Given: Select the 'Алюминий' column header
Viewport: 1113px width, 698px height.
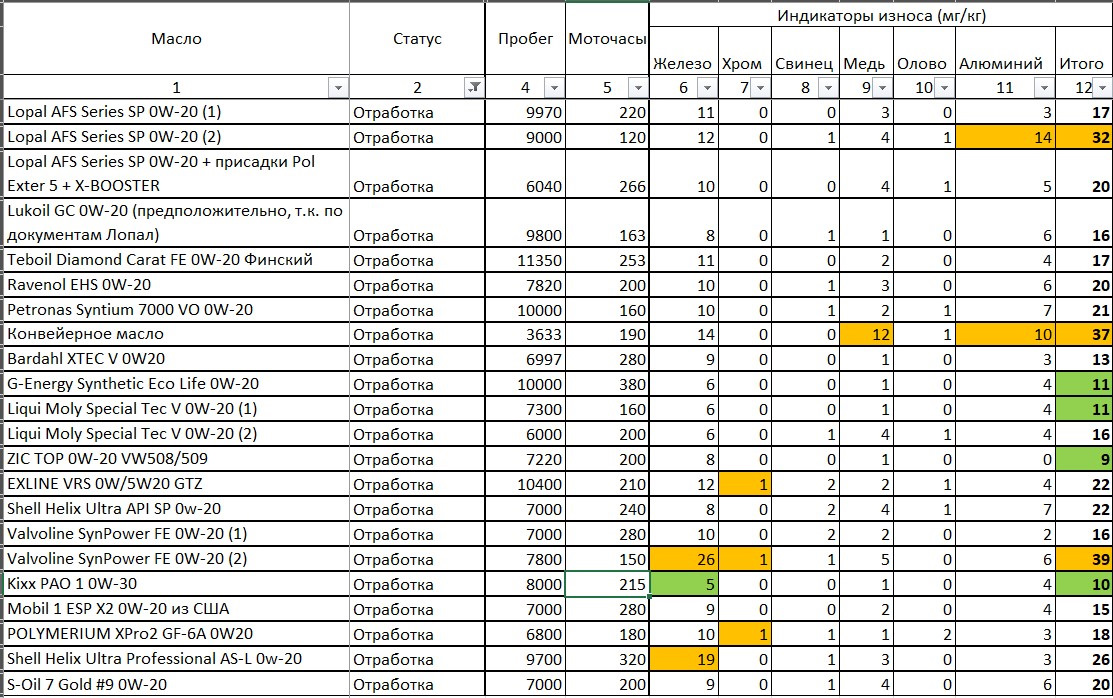Looking at the screenshot, I should (x=1005, y=51).
